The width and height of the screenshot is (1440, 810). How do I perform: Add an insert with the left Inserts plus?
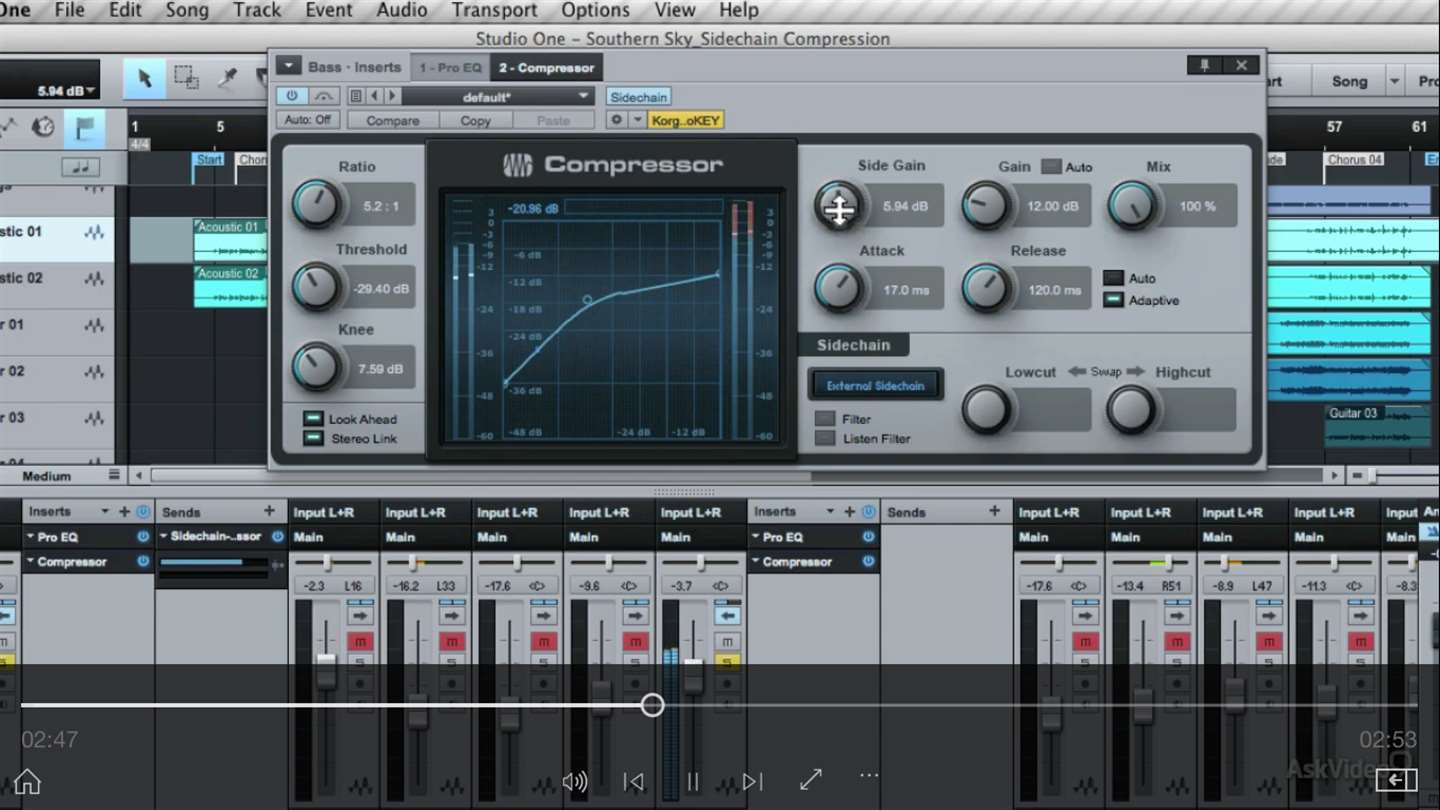124,512
